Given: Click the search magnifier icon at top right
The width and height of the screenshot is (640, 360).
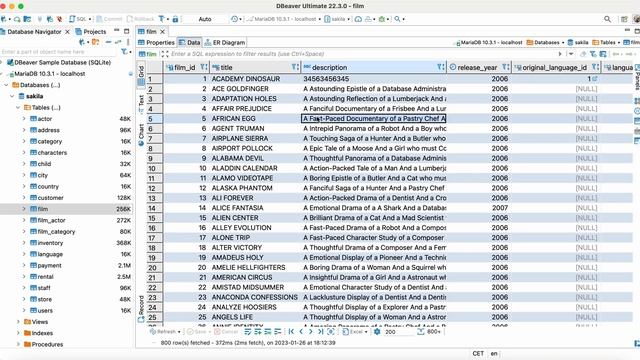Looking at the screenshot, I should (607, 19).
